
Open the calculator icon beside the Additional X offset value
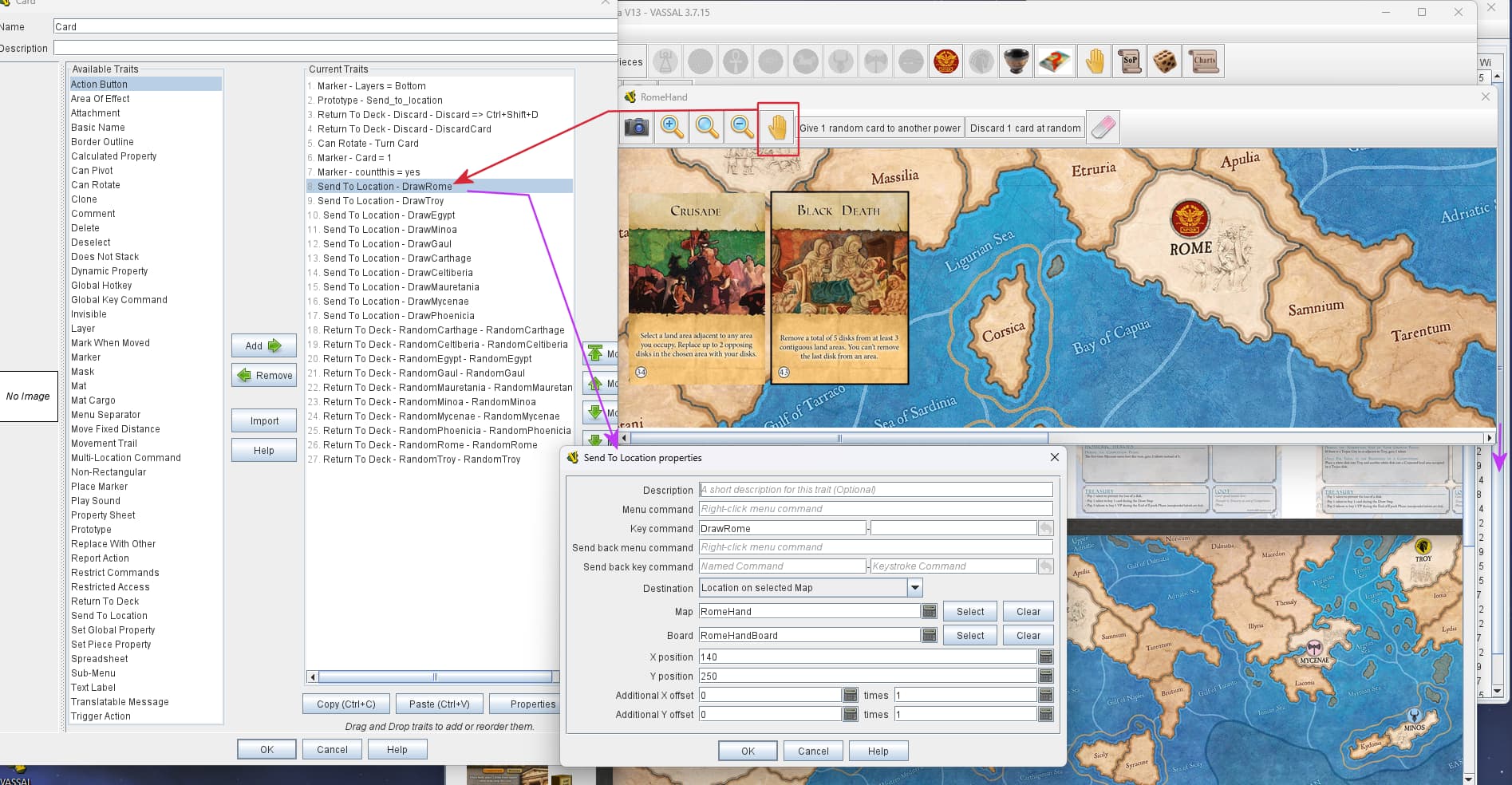tap(851, 695)
